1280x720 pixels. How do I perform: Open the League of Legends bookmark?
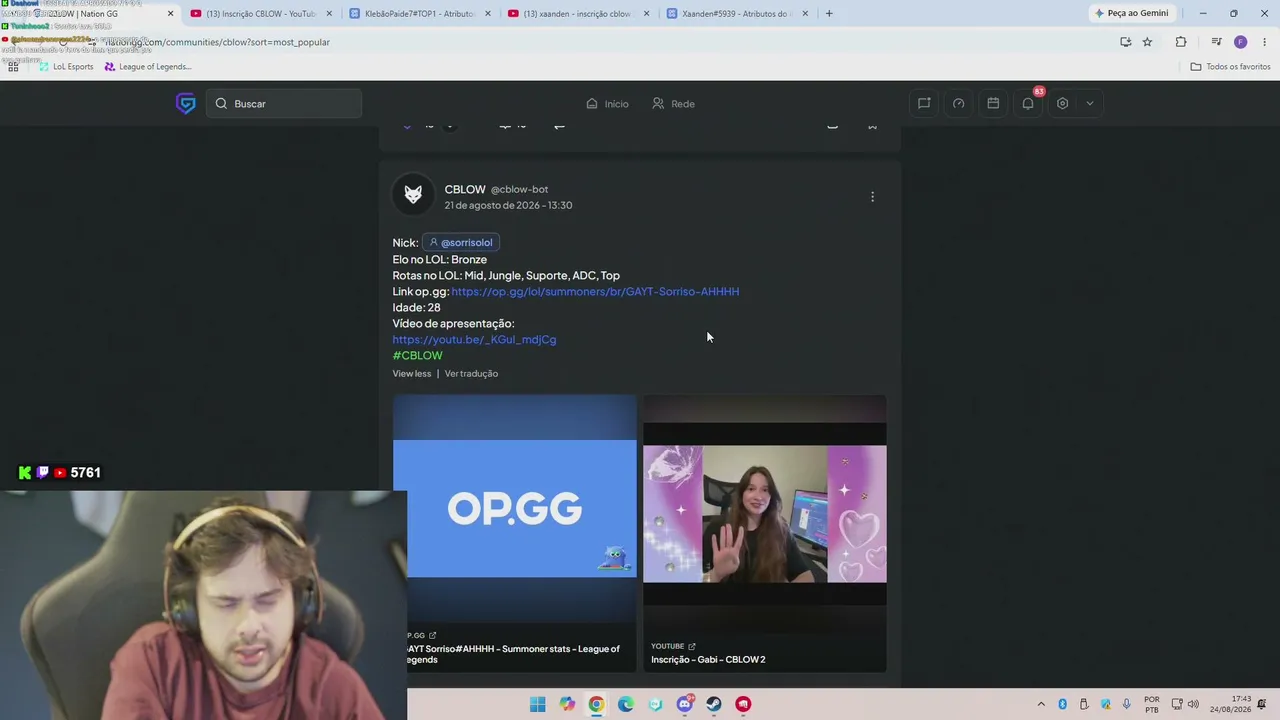point(148,67)
